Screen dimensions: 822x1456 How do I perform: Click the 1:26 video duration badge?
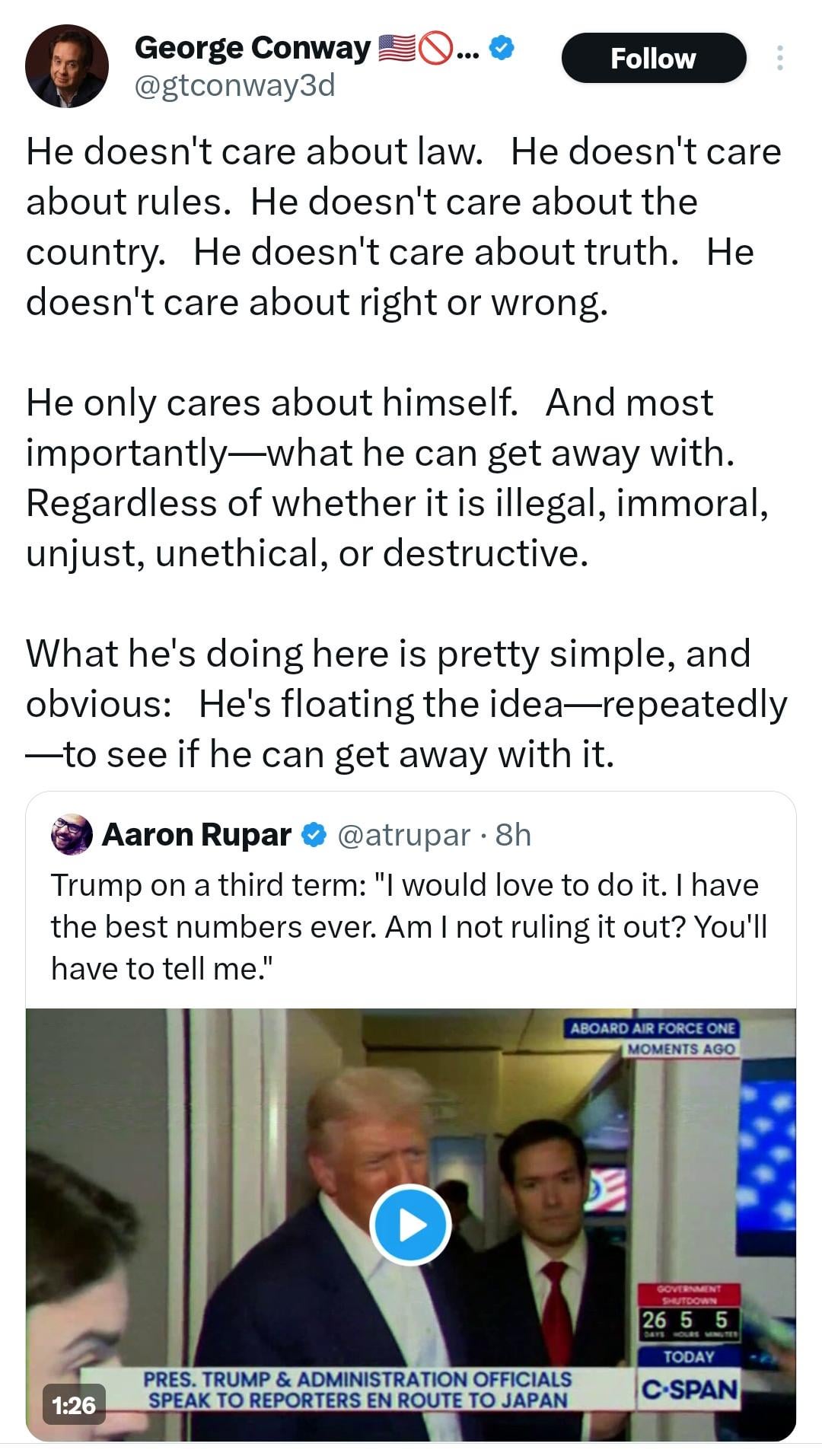coord(74,1404)
